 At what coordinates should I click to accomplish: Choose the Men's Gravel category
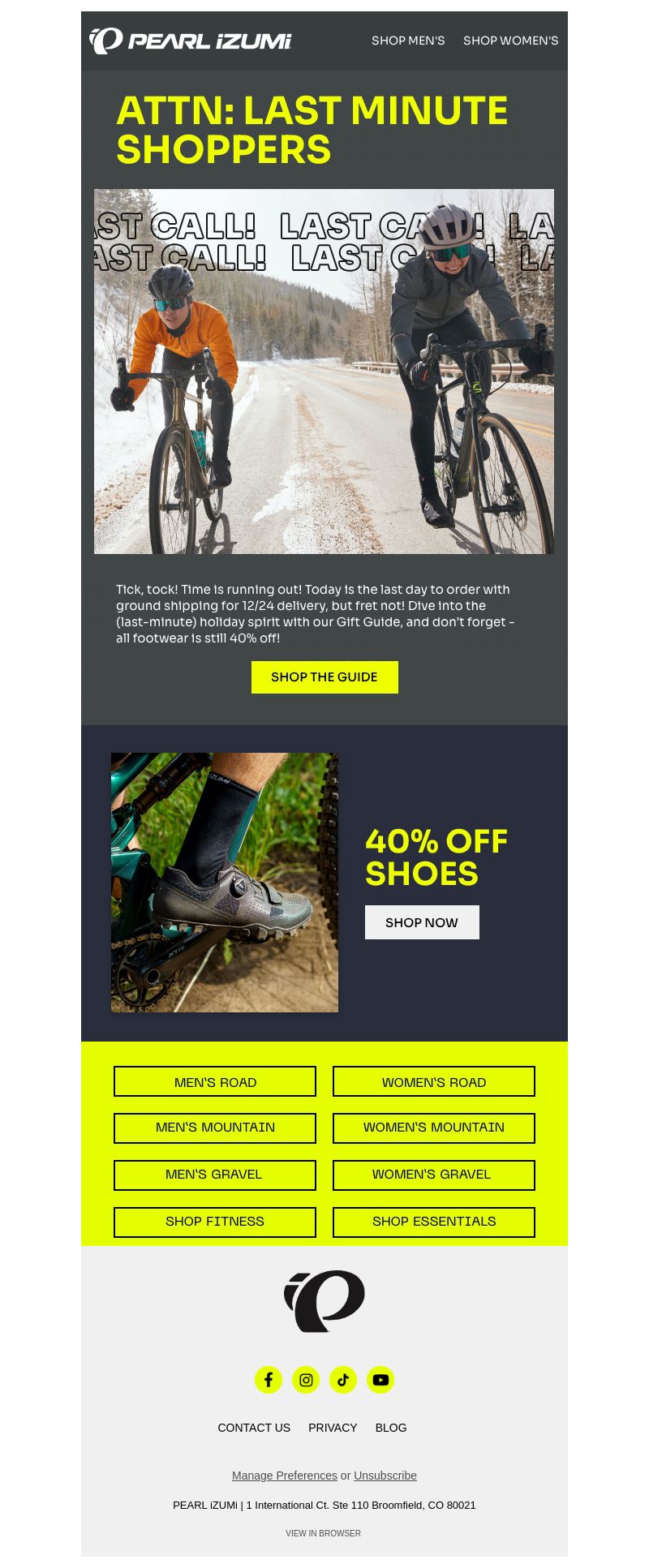[x=215, y=1175]
